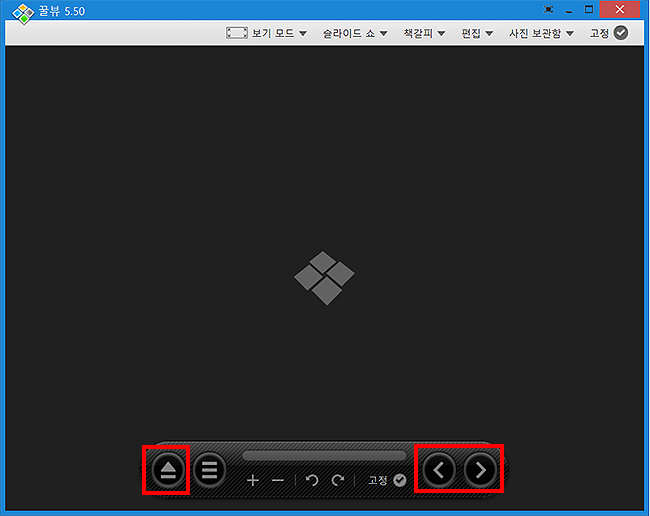The image size is (650, 516).
Task: Minimize the 꿀뷰 window
Action: coord(569,10)
